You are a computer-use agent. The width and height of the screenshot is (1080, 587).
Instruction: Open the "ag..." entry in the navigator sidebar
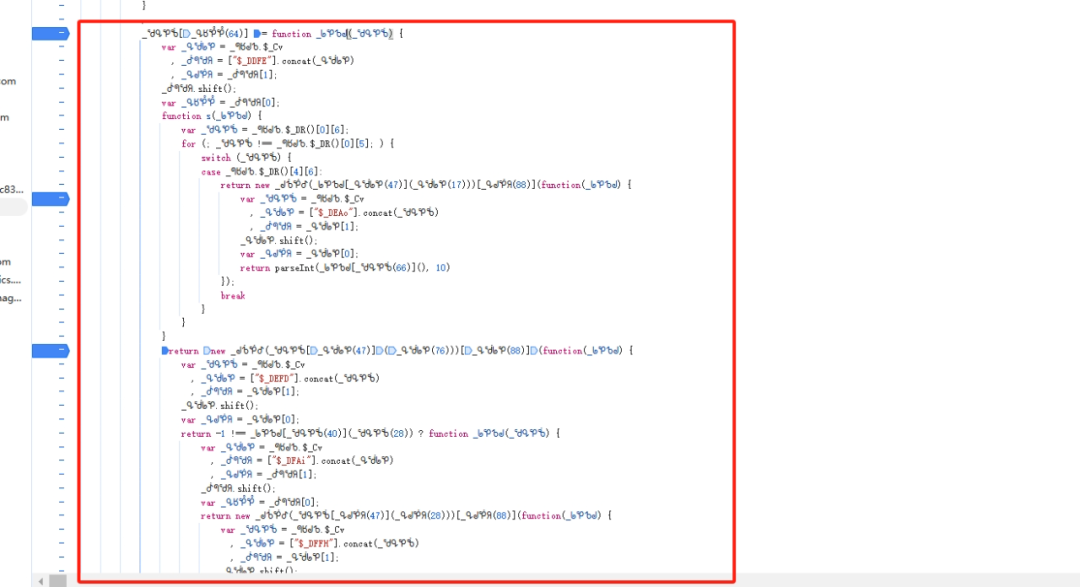[10, 298]
